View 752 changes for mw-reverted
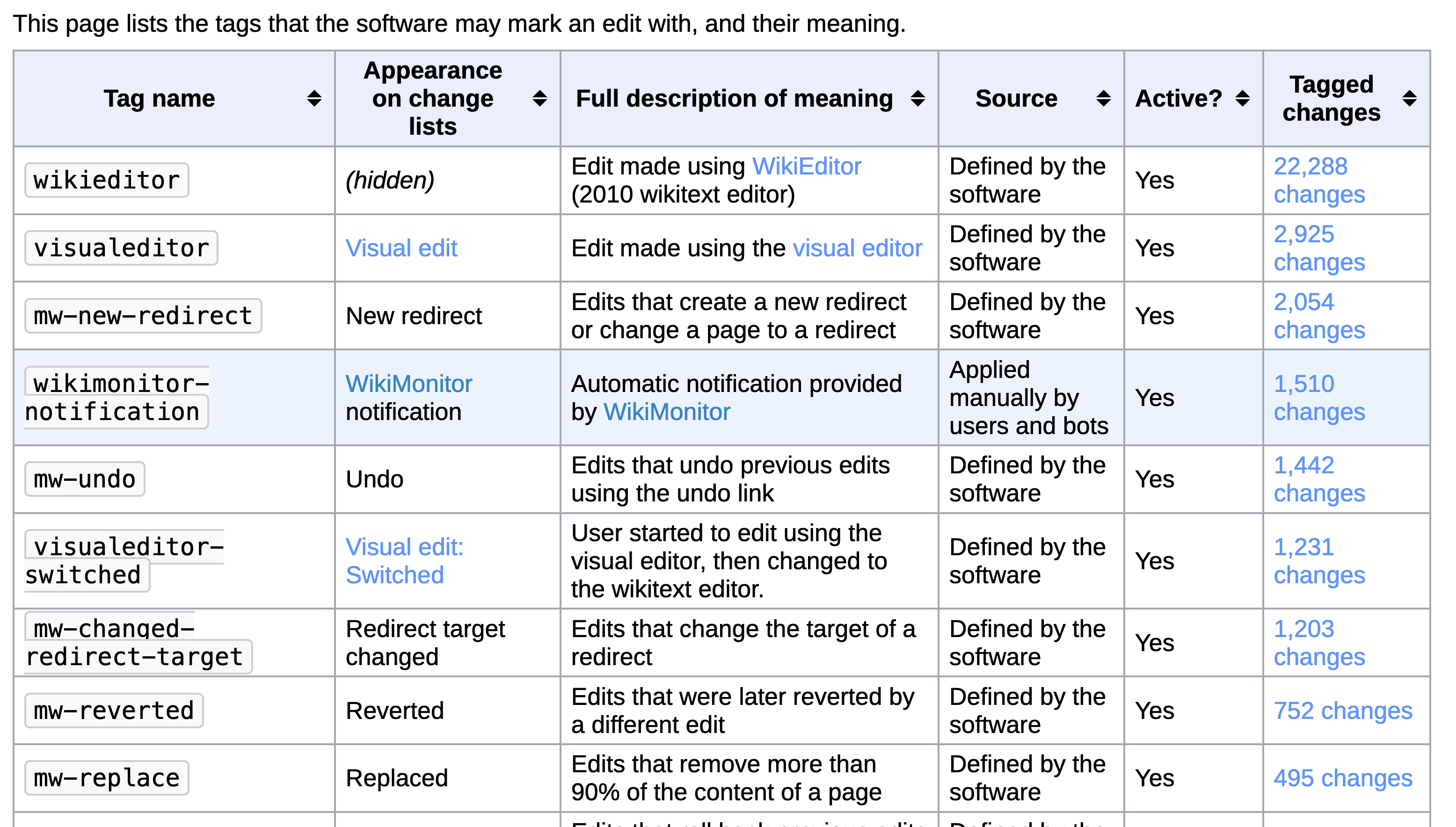The width and height of the screenshot is (1456, 827). click(1342, 711)
